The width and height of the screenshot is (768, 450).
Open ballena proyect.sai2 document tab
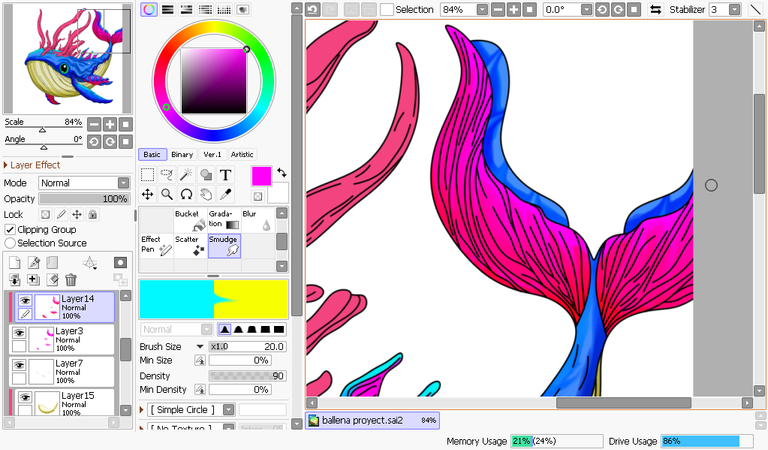(x=372, y=420)
